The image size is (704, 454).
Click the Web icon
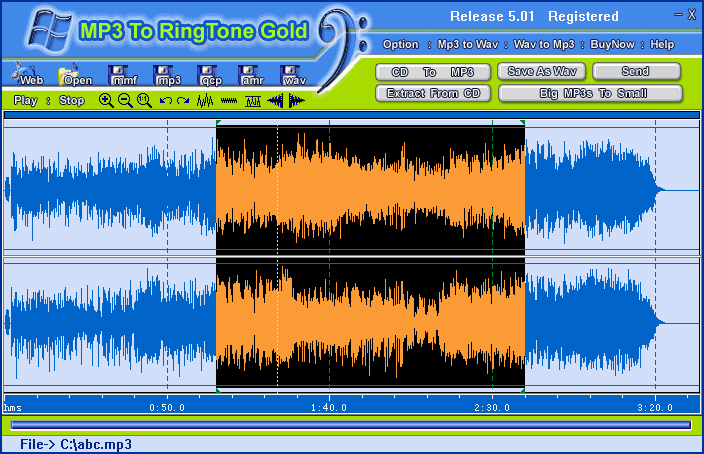(x=30, y=75)
